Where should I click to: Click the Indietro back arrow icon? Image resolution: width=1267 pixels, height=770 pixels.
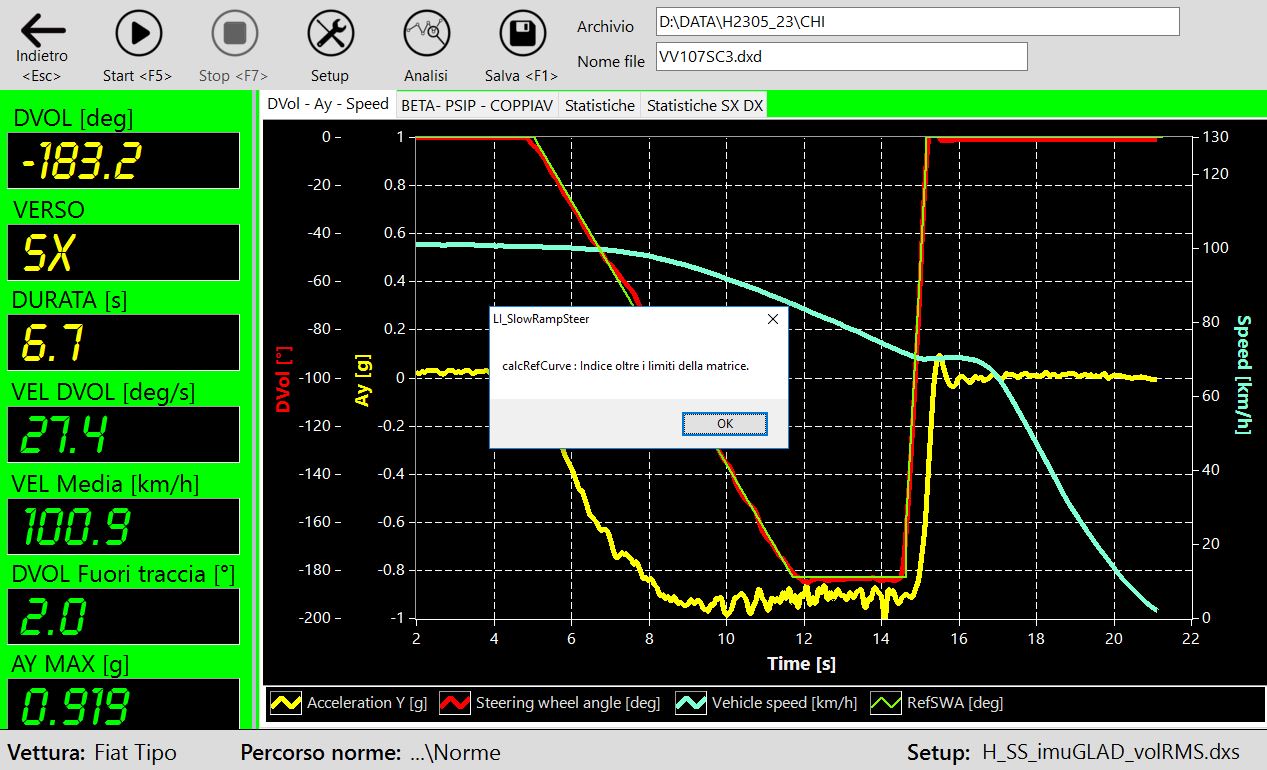(x=42, y=32)
